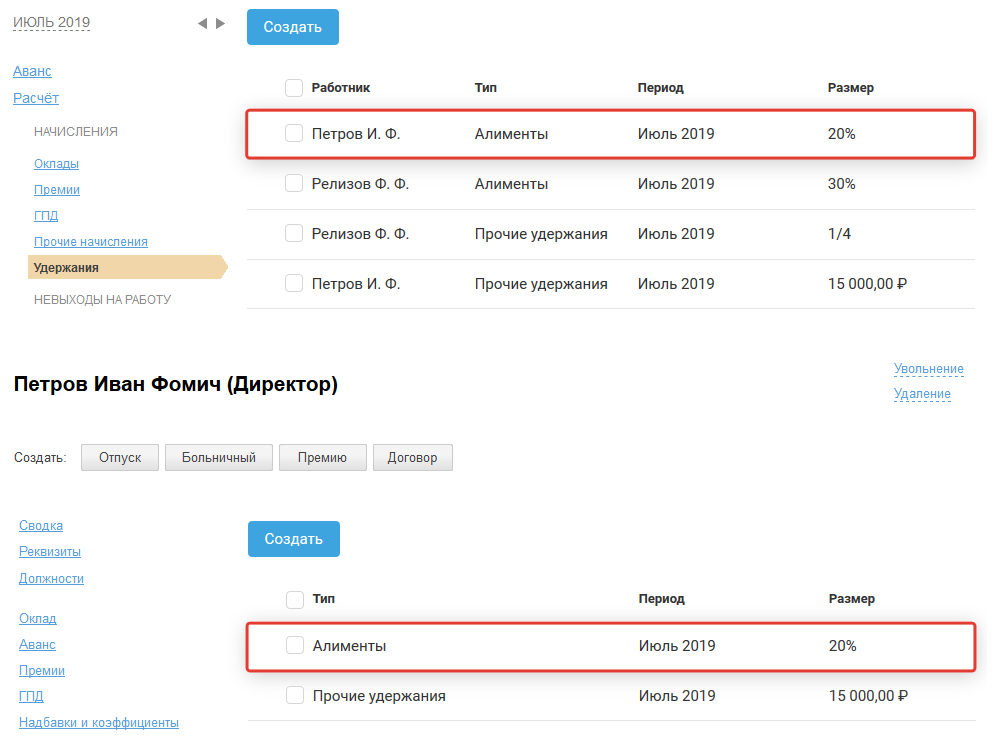Check Петров И. Ф. Прочие удержания row
Image resolution: width=997 pixels, height=740 pixels.
tap(294, 283)
